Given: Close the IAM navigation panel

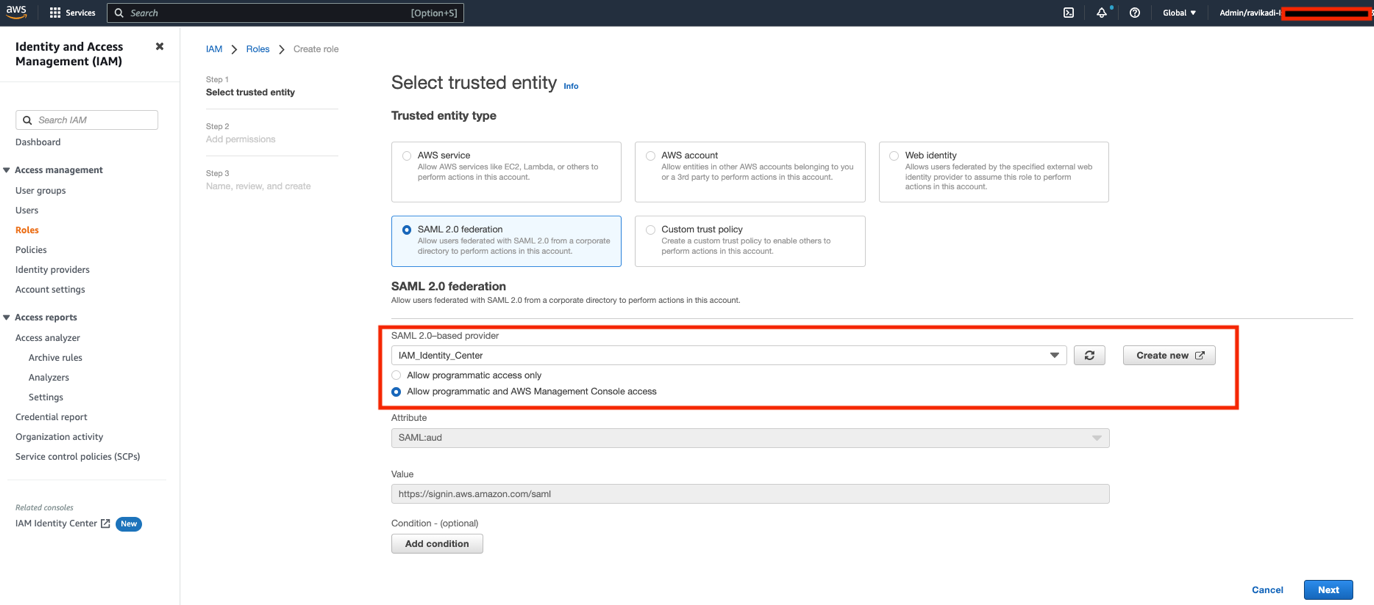Looking at the screenshot, I should (159, 47).
